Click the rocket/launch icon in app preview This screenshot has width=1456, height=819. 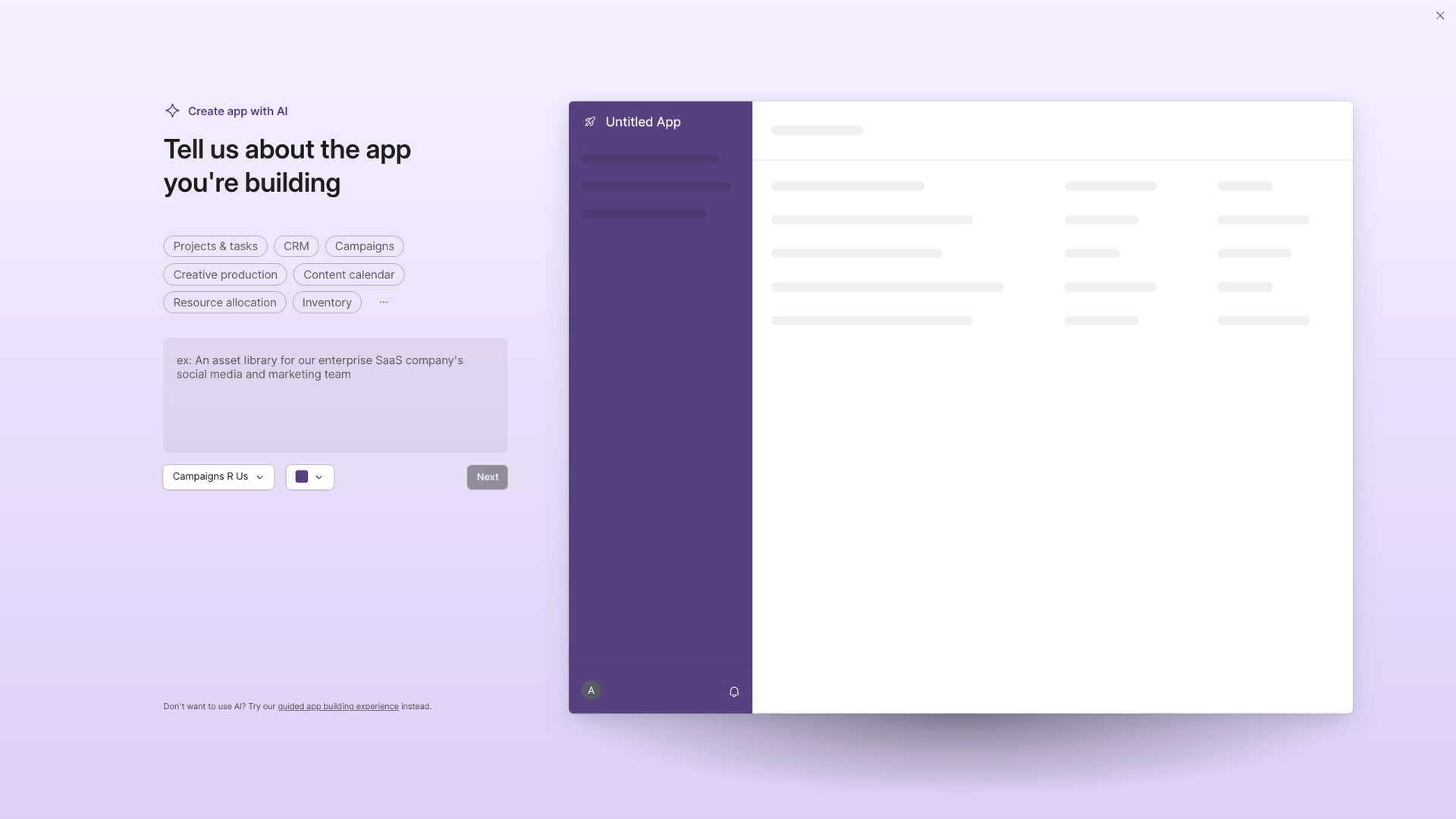[590, 121]
